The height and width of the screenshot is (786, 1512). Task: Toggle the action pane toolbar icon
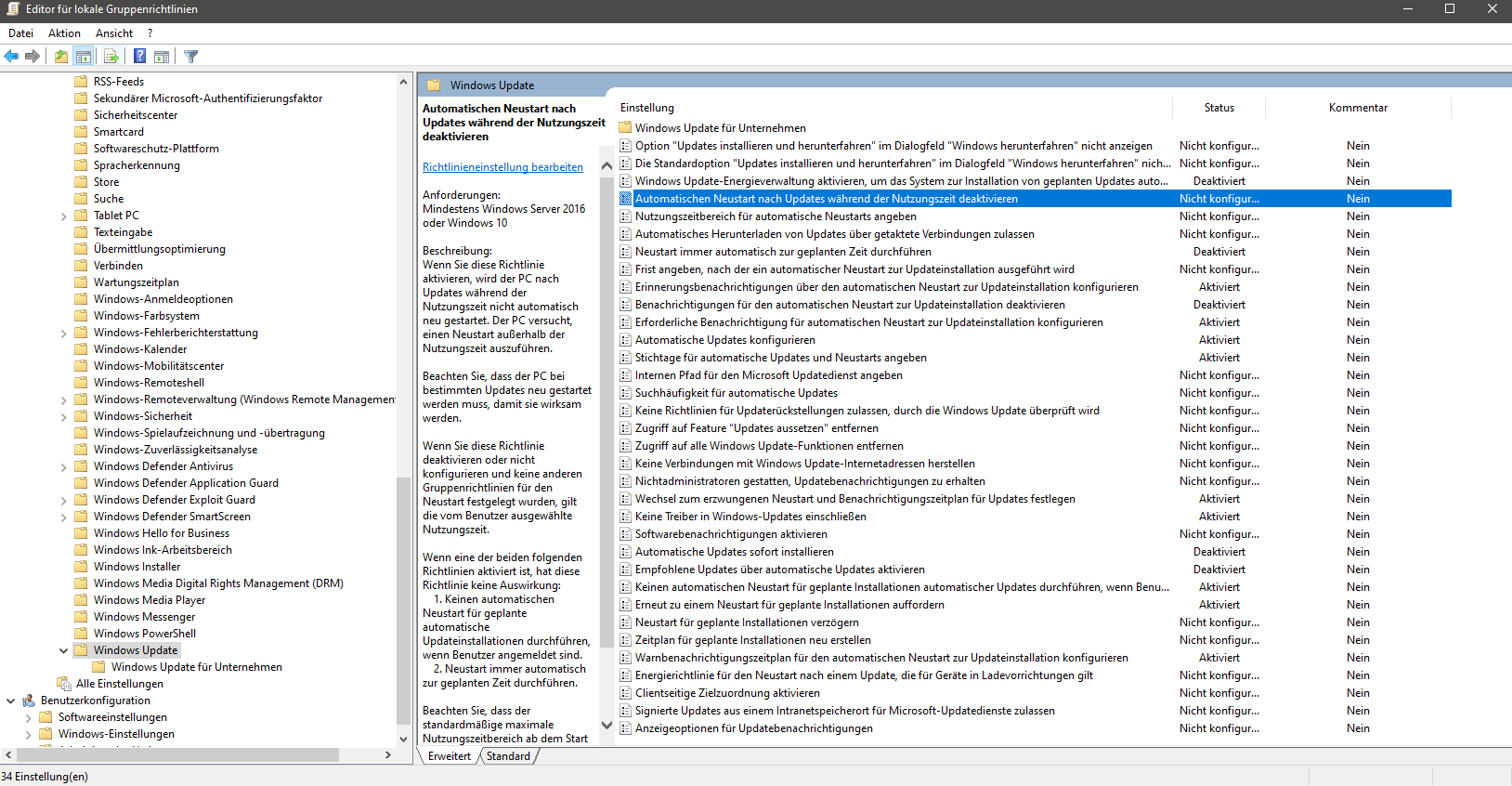click(162, 57)
